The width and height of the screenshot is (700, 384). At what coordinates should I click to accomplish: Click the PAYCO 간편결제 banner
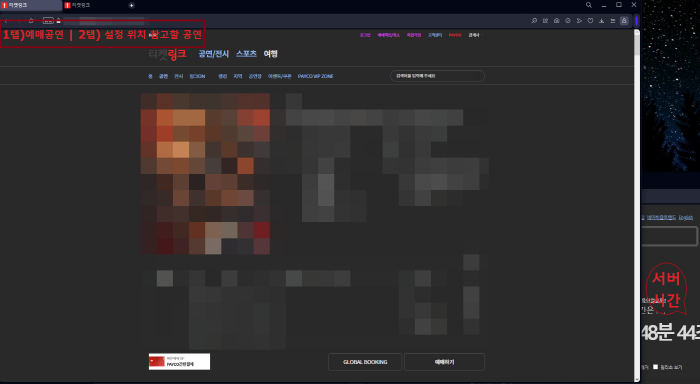coord(179,362)
